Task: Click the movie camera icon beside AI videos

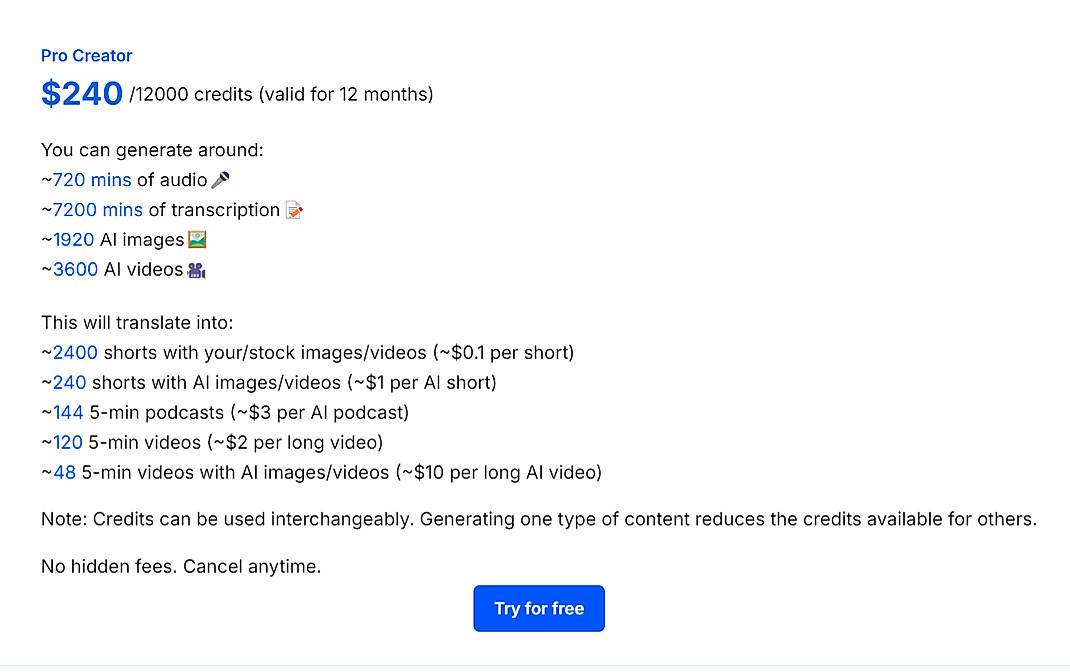Action: (x=195, y=269)
